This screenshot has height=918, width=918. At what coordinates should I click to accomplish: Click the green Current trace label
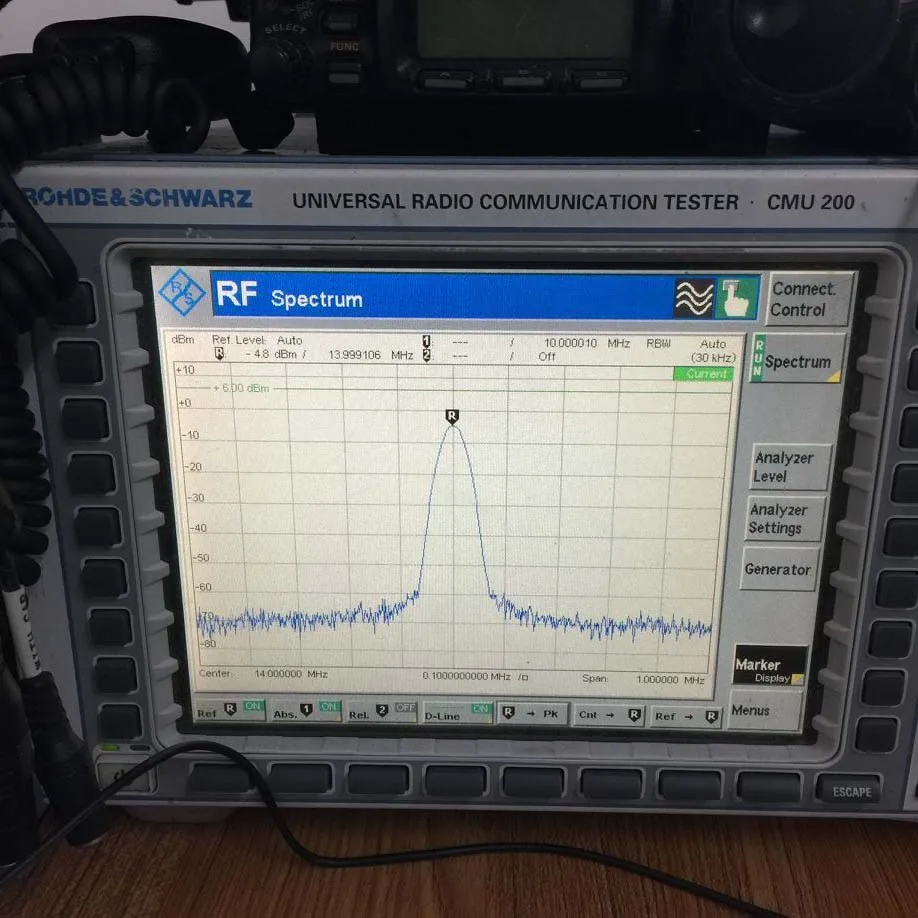point(703,374)
